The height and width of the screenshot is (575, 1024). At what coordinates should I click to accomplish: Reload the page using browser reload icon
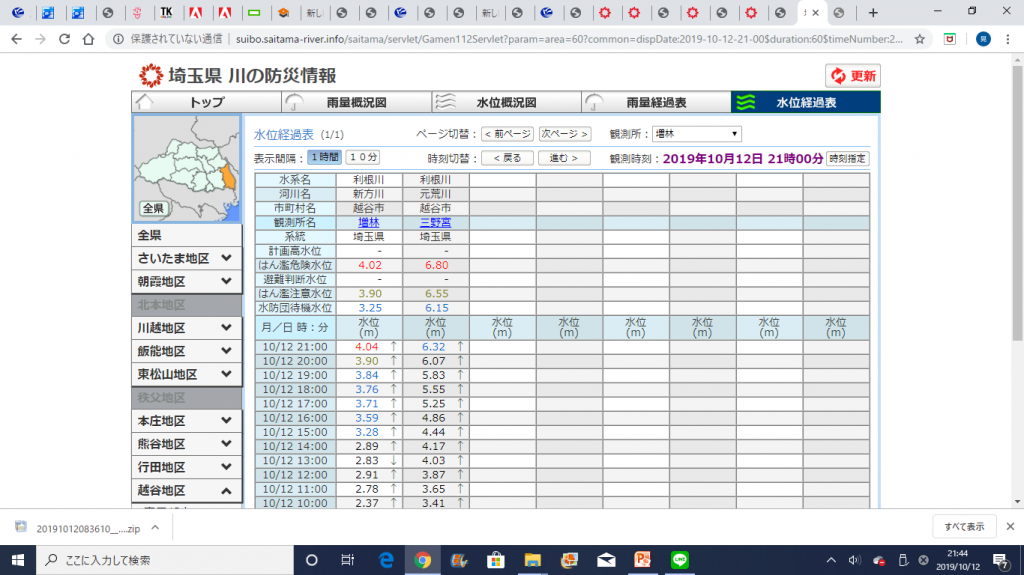(64, 39)
